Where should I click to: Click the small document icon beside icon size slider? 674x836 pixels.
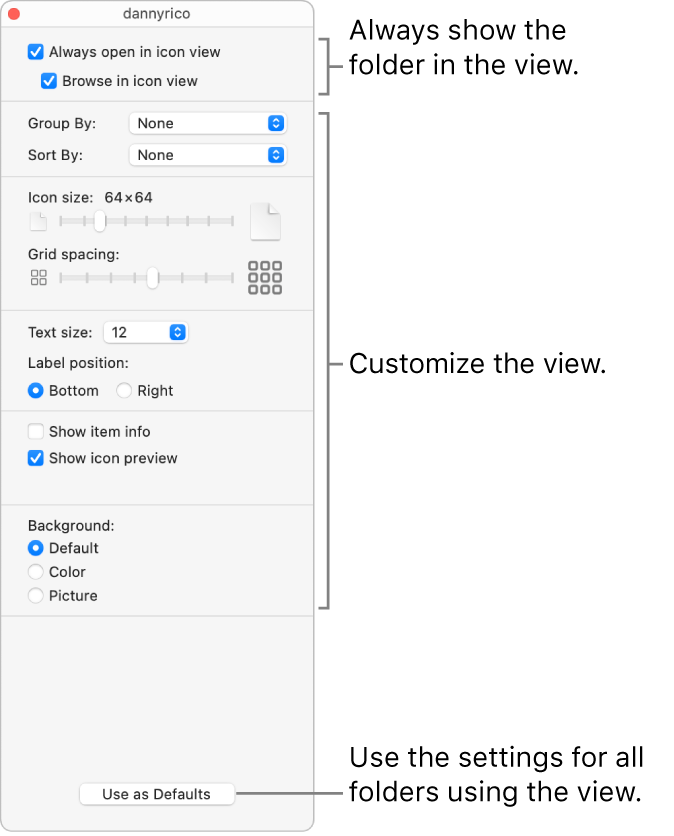point(37,221)
